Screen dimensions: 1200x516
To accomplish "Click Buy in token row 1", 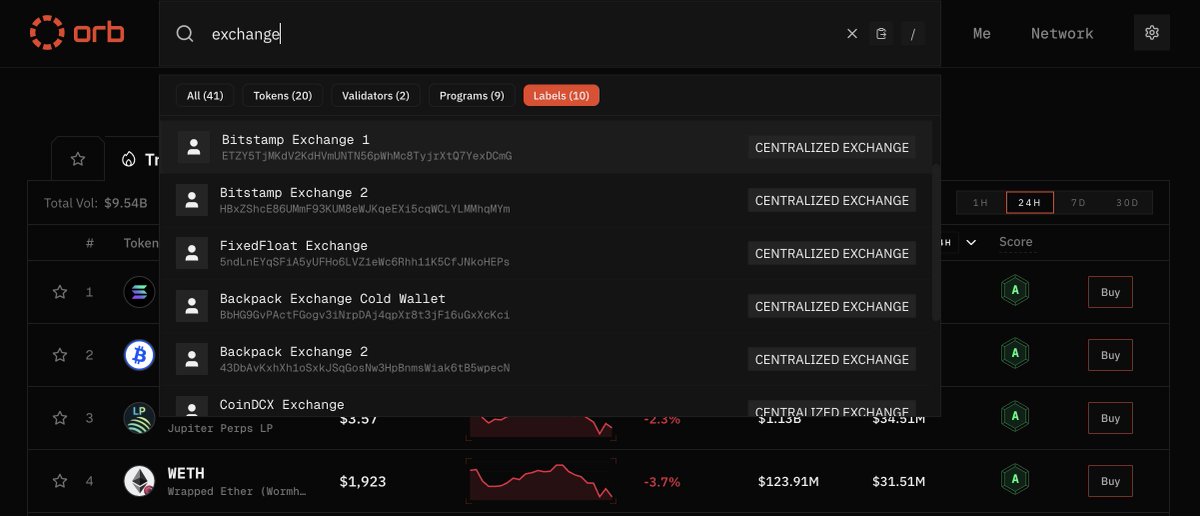I will click(x=1110, y=292).
